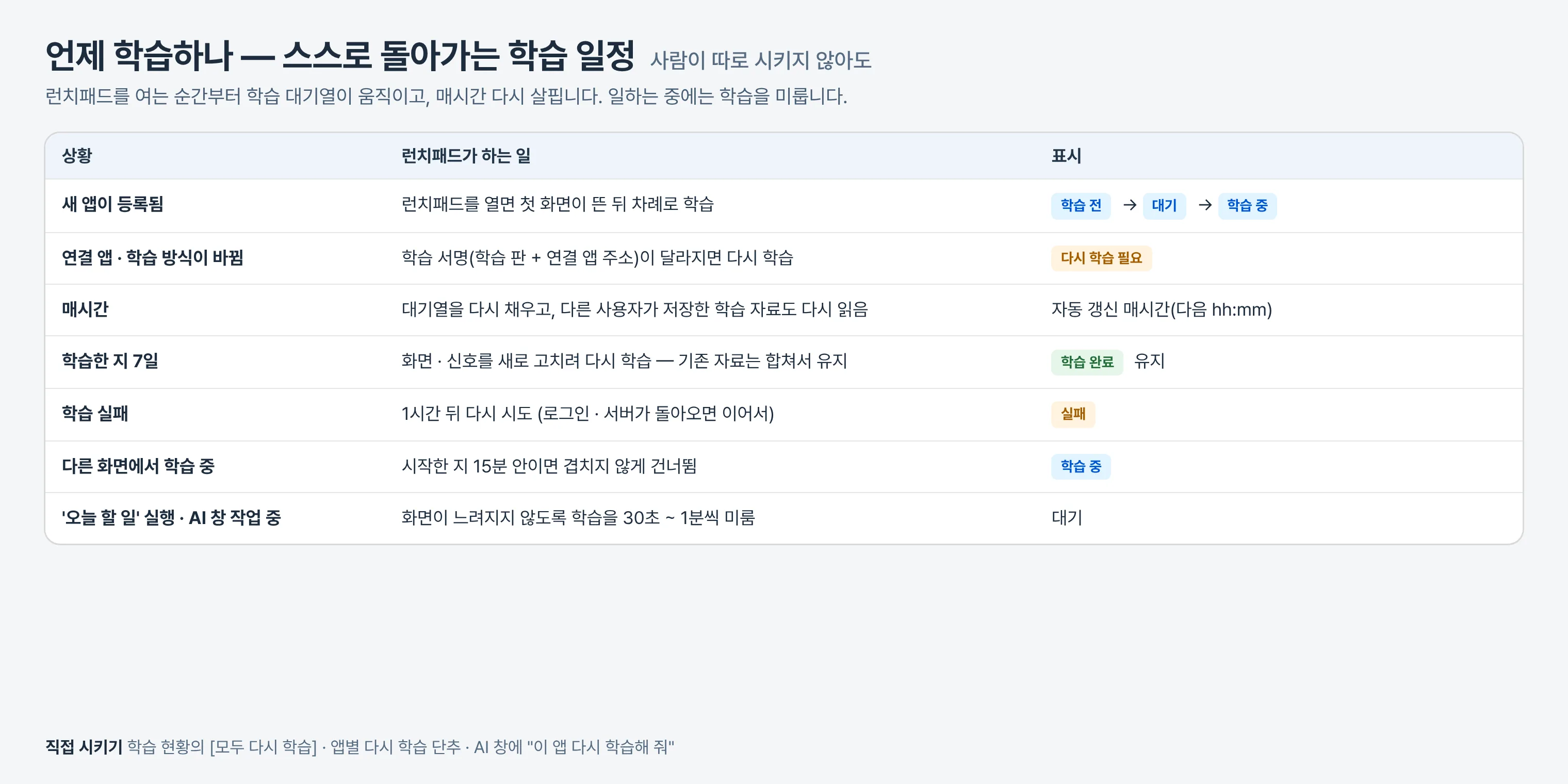This screenshot has height=784, width=1568.
Task: Select the '연결 앱 · 학습 방식이 바뀜' label
Action: [x=152, y=257]
